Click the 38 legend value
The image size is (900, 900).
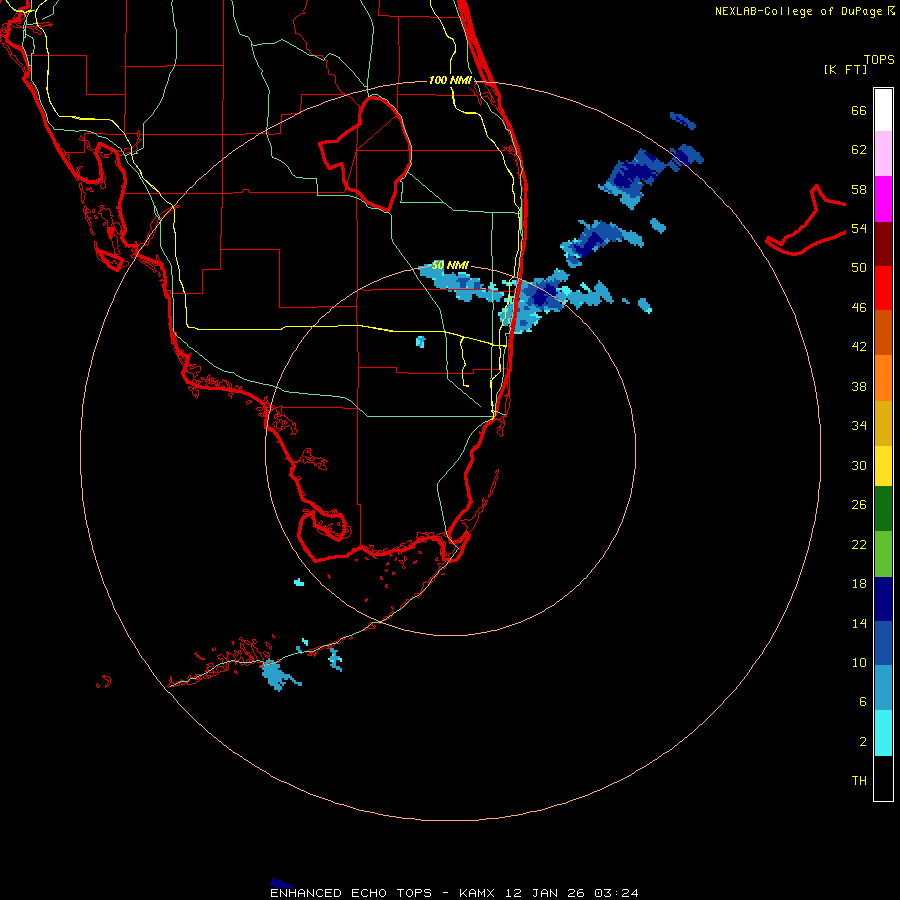(x=859, y=386)
